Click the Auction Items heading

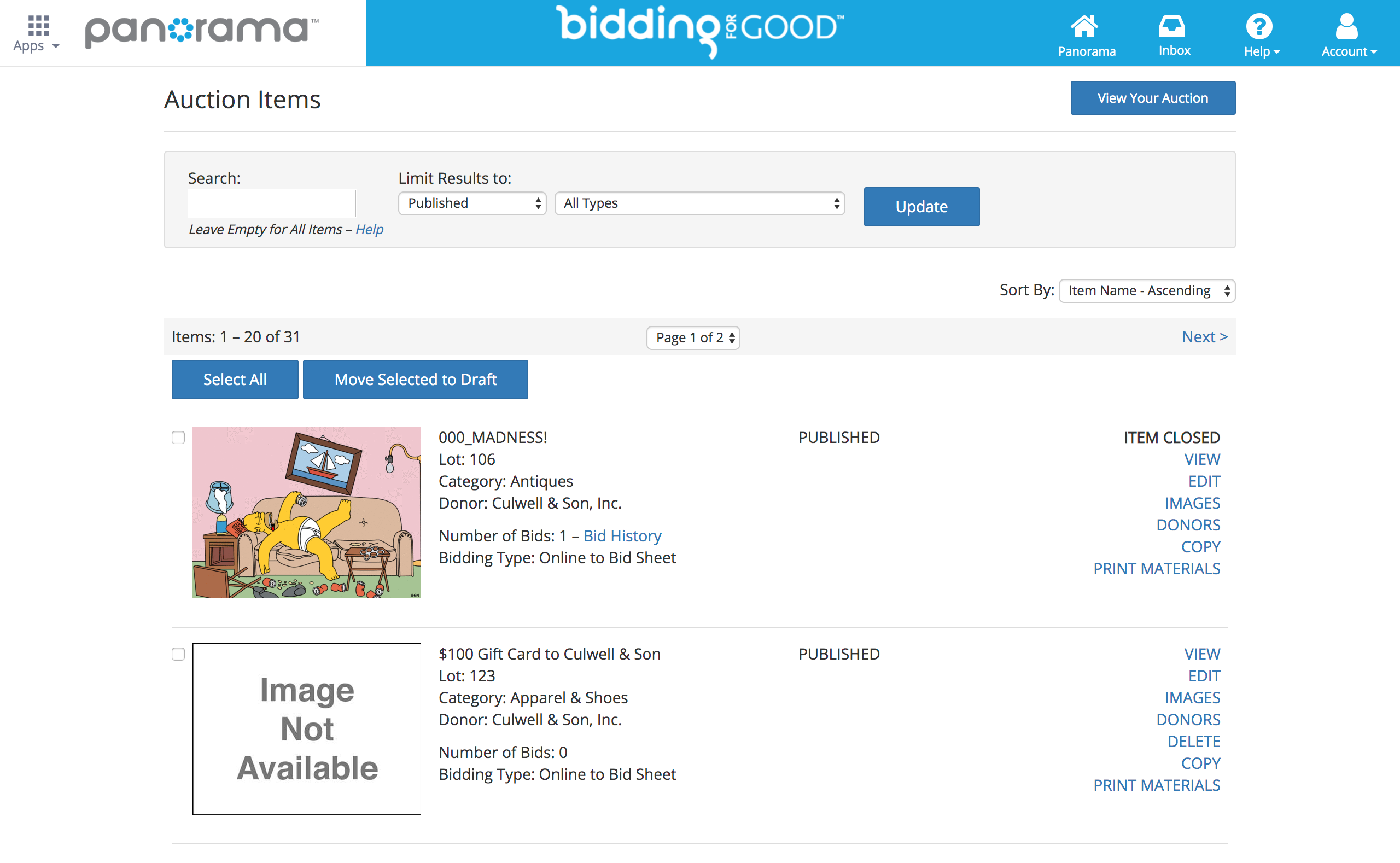pos(243,100)
